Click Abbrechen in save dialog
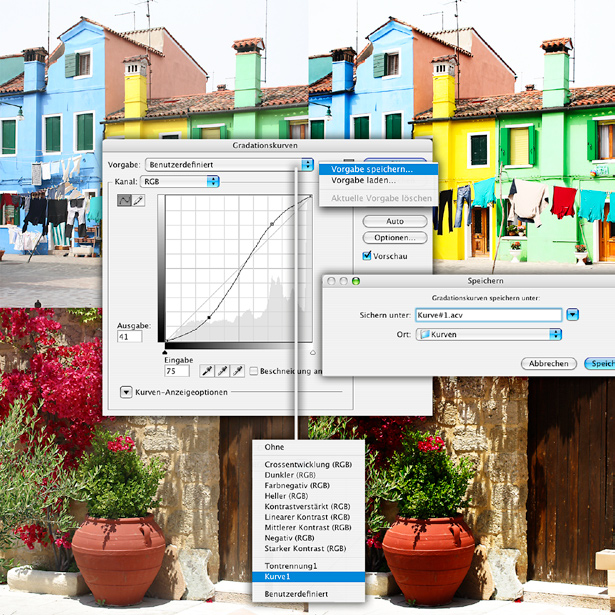The height and width of the screenshot is (615, 615). click(549, 364)
